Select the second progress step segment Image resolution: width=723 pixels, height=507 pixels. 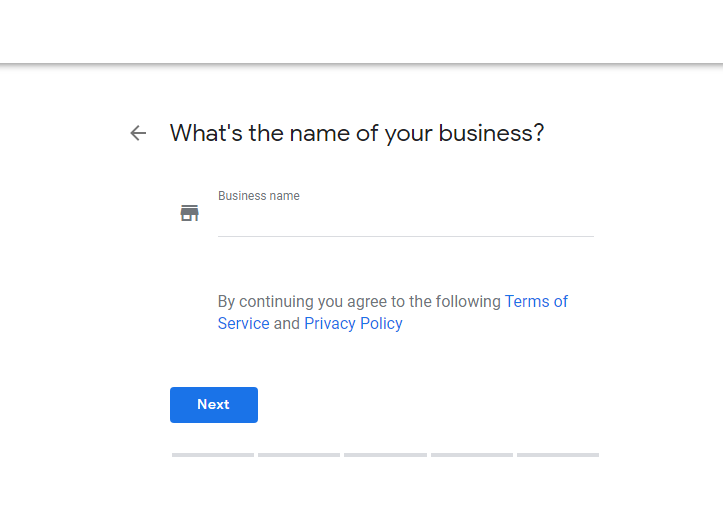coord(299,455)
